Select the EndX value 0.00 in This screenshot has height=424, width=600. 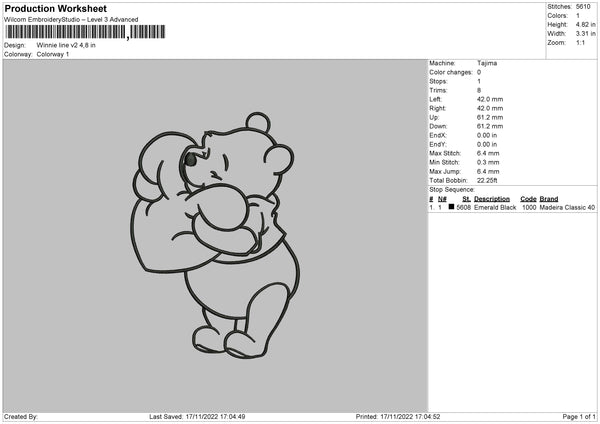click(x=487, y=135)
